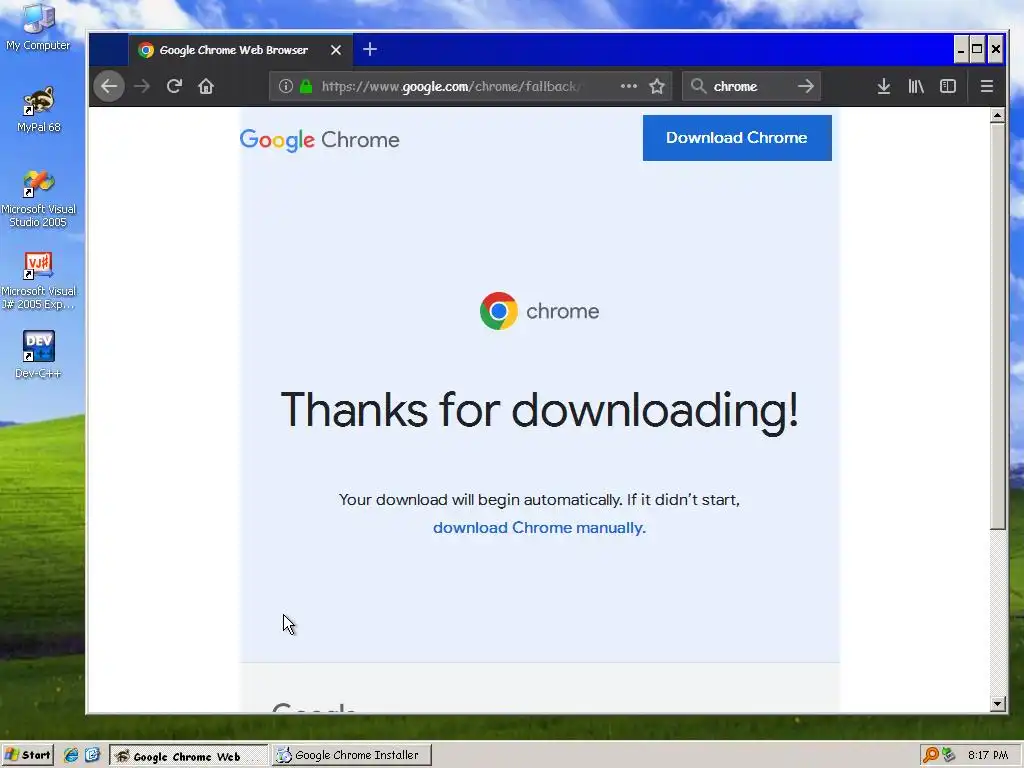Open page actions three-dot menu
1024x768 pixels.
pyautogui.click(x=628, y=86)
